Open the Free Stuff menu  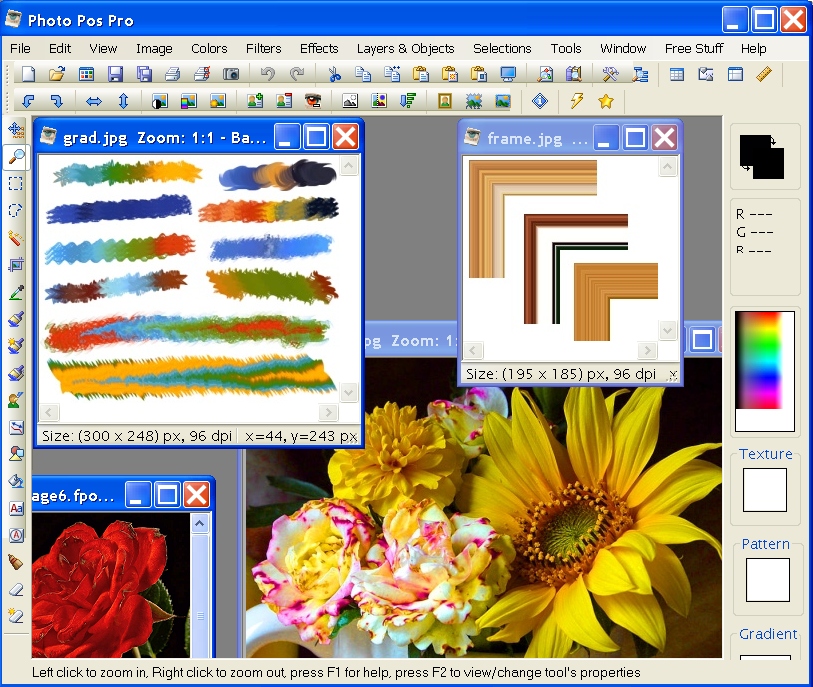tap(693, 48)
